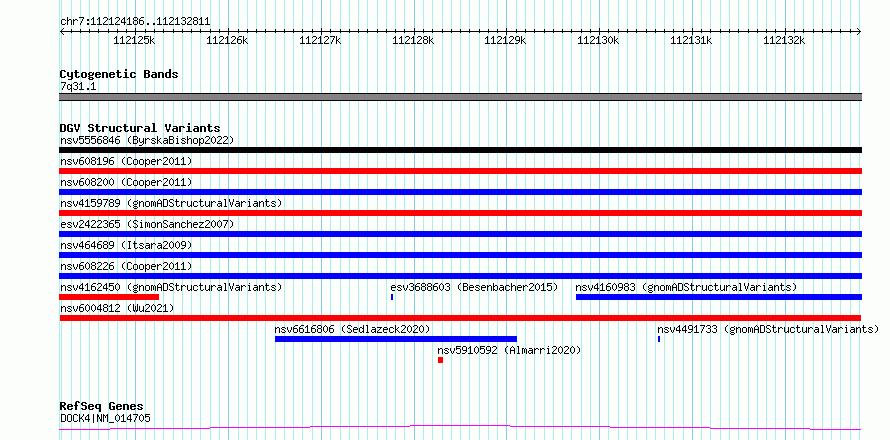890x440 pixels.
Task: Click the 7q31.1 band label
Action: (x=77, y=87)
